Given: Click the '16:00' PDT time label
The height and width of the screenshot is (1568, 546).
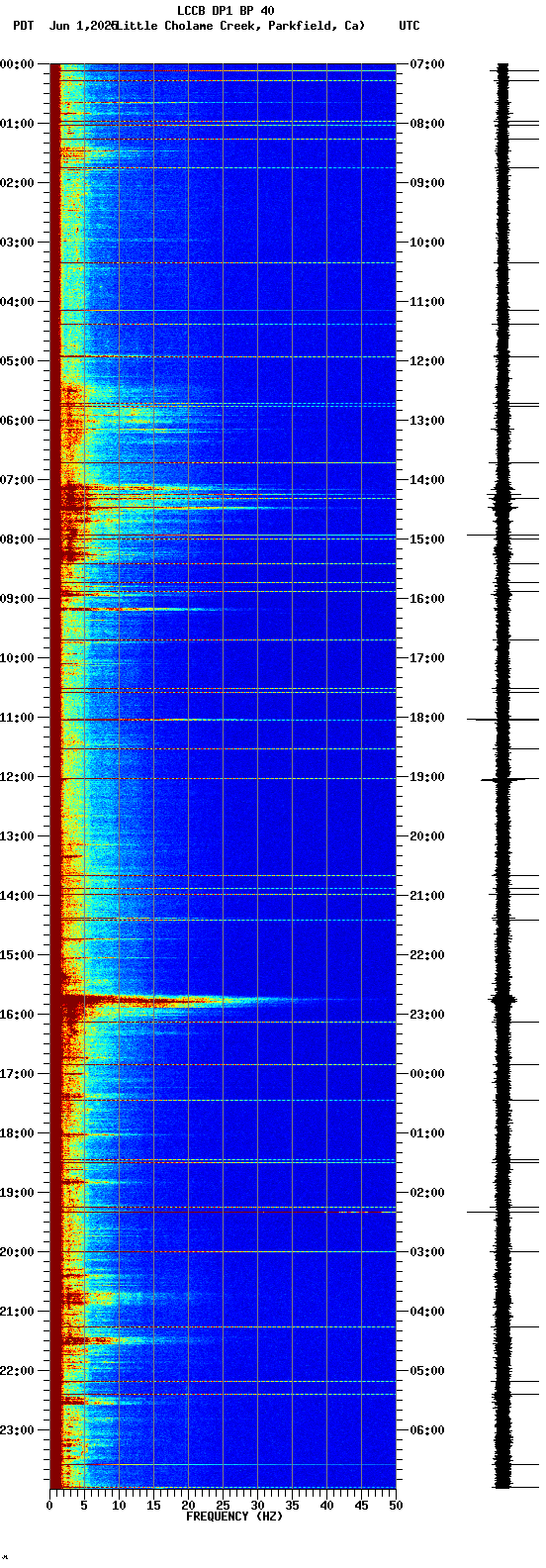Looking at the screenshot, I should [x=17, y=1015].
